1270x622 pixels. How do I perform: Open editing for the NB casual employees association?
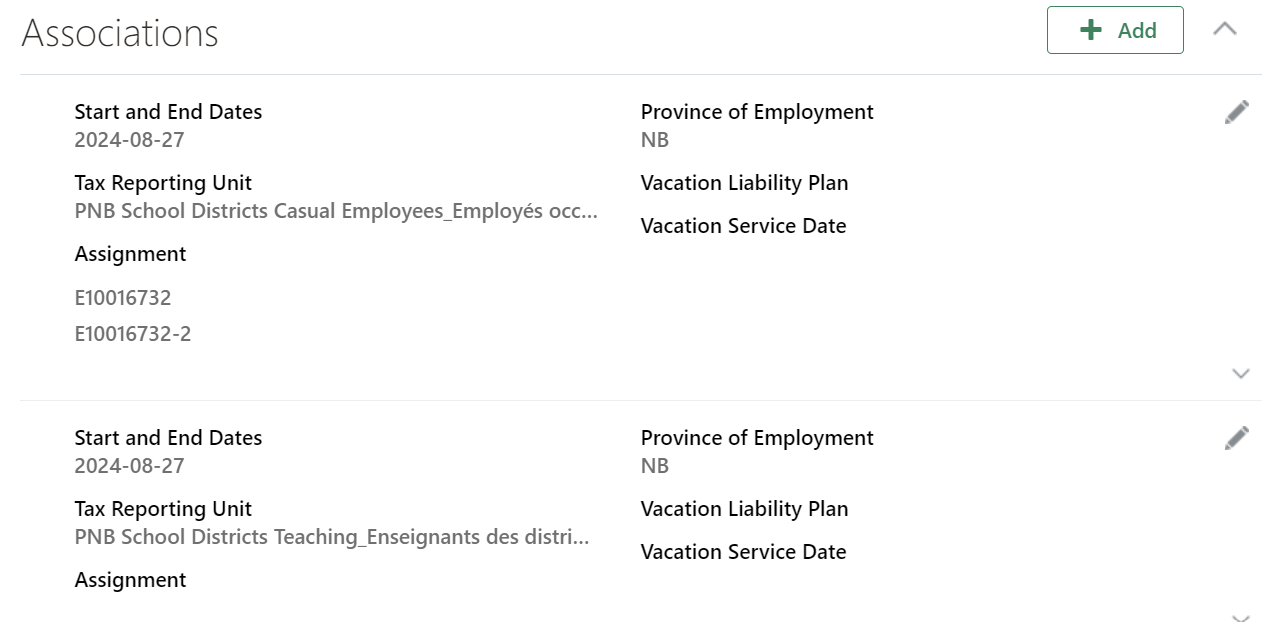[1236, 111]
